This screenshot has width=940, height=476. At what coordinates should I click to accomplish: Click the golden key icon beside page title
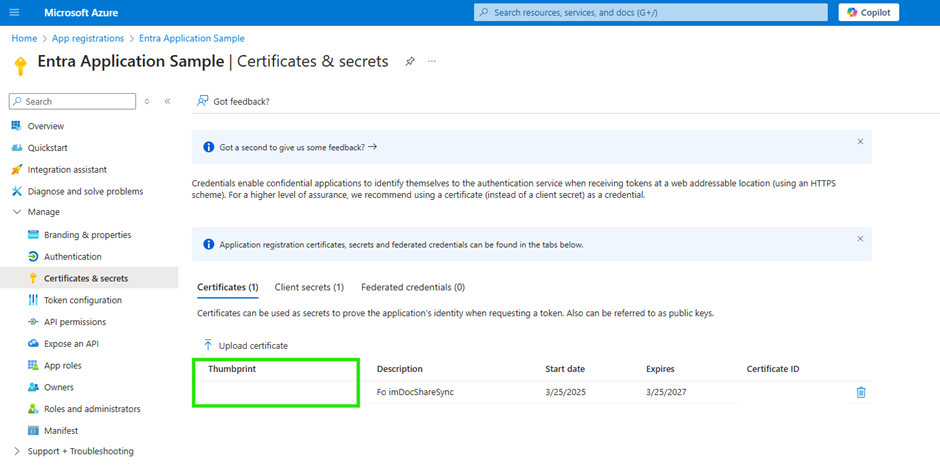click(20, 65)
